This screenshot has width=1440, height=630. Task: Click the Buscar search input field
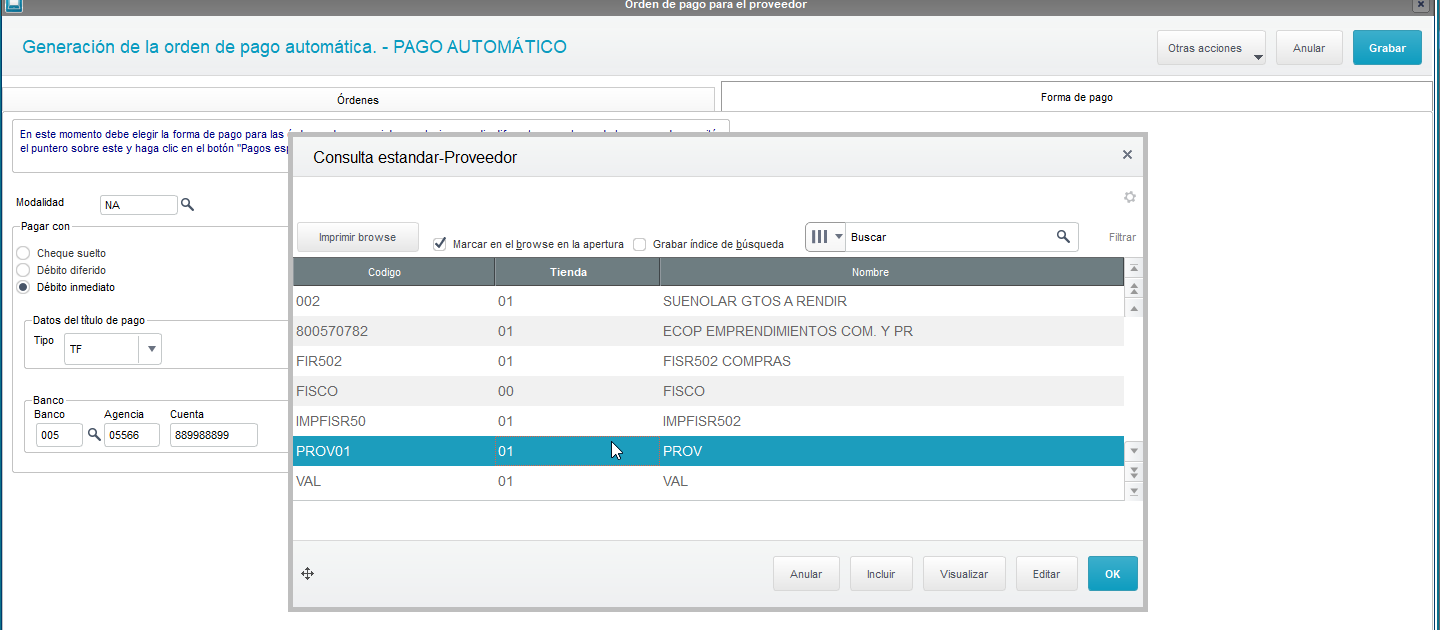pyautogui.click(x=950, y=237)
